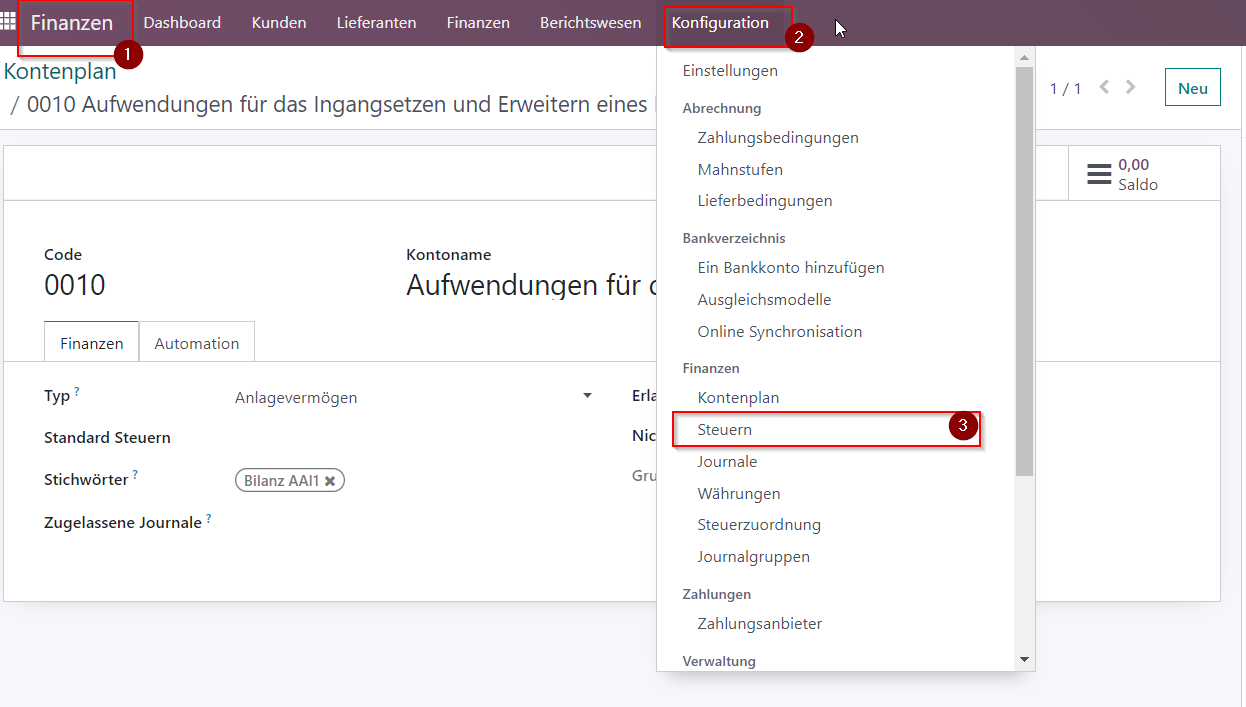Screen dimensions: 1246x707
Task: Switch to the Automation tab
Action: click(197, 343)
